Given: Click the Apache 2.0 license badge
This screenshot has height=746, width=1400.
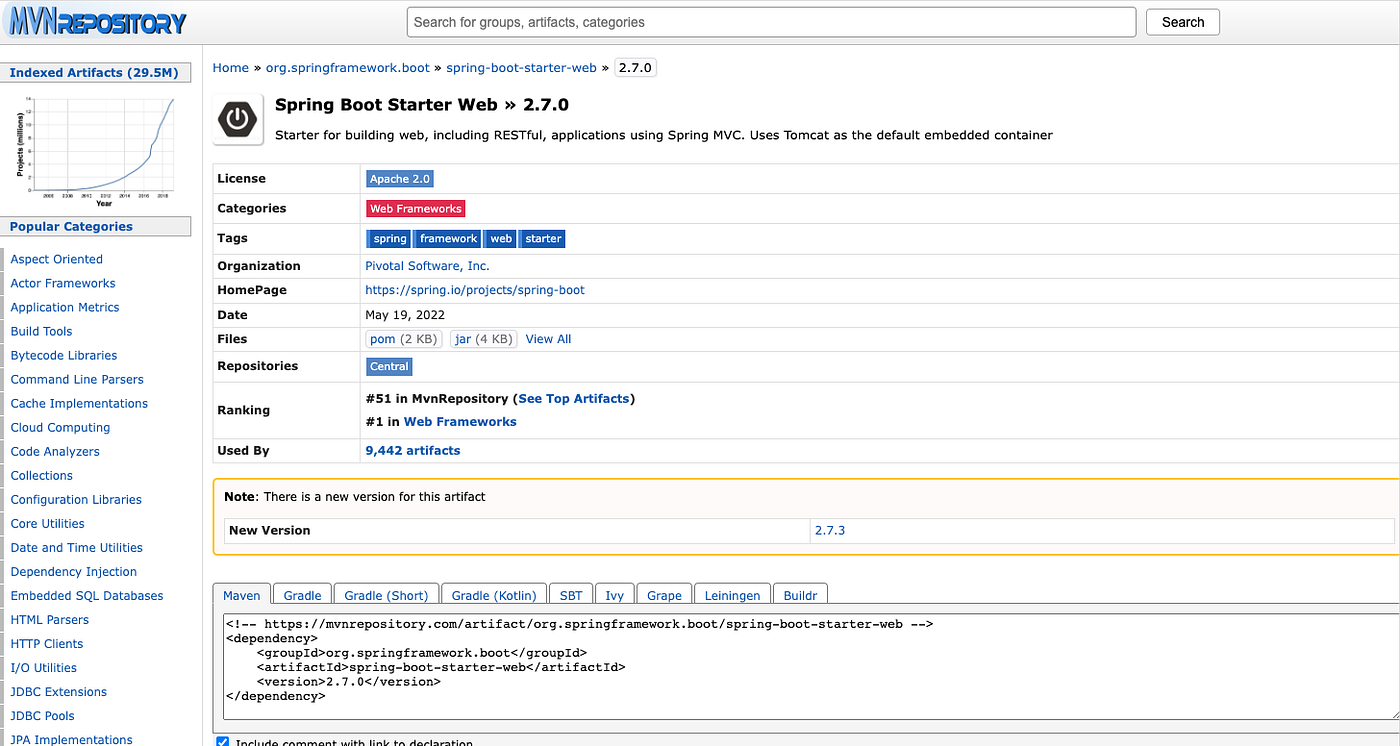Looking at the screenshot, I should click(x=400, y=179).
